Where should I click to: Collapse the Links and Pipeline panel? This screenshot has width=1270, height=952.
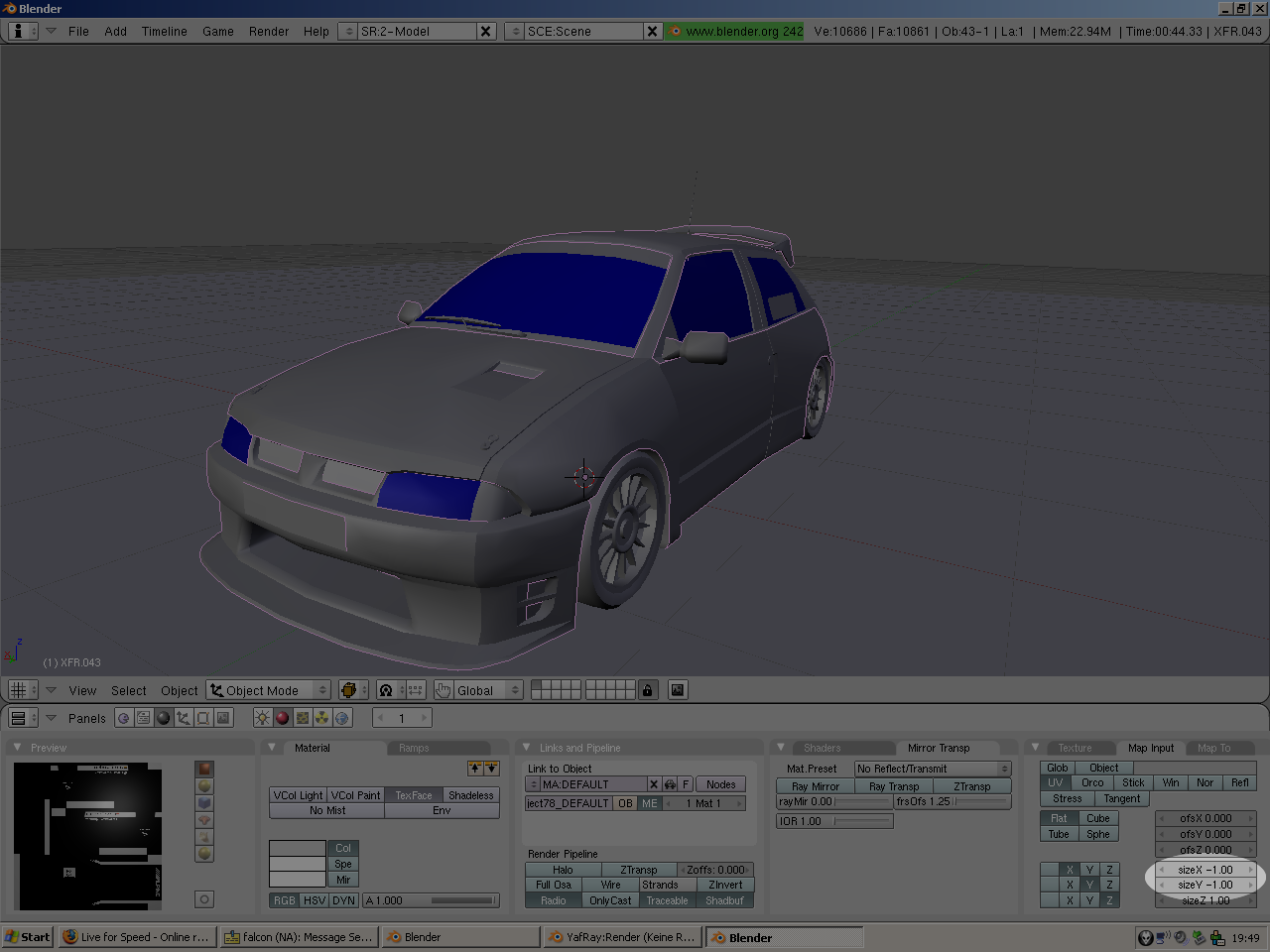tap(526, 747)
